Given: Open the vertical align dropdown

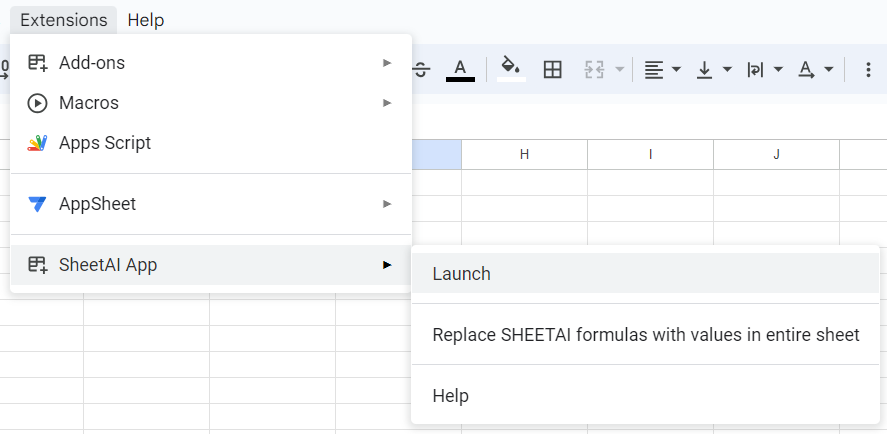Looking at the screenshot, I should pyautogui.click(x=714, y=70).
